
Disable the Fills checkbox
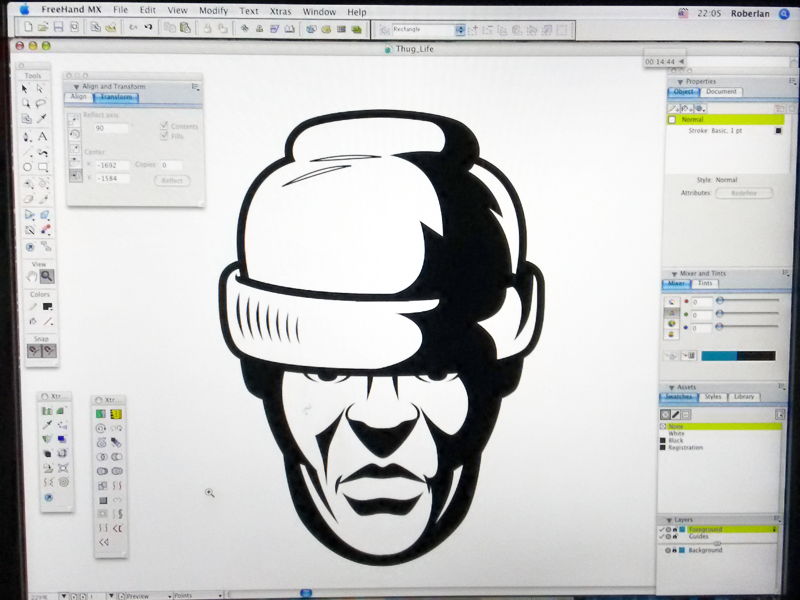point(164,136)
